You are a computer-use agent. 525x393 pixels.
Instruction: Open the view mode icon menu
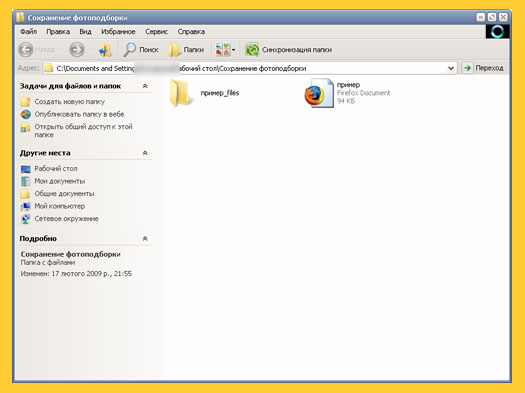point(225,50)
